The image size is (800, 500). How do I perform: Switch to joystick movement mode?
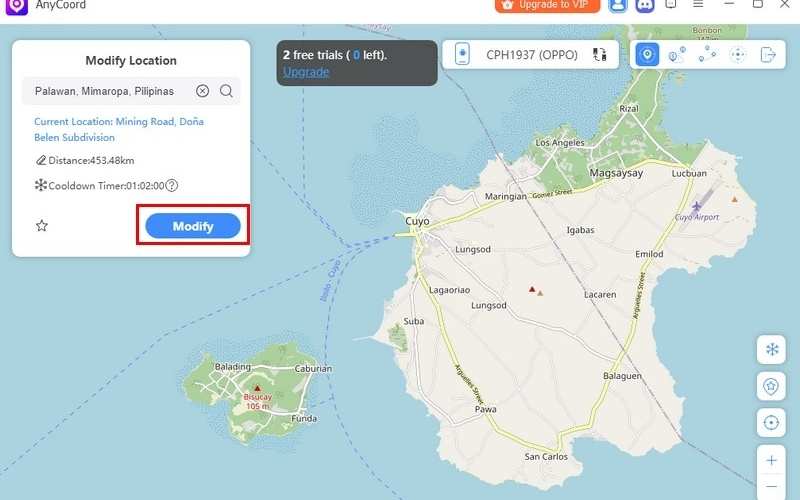tap(738, 55)
